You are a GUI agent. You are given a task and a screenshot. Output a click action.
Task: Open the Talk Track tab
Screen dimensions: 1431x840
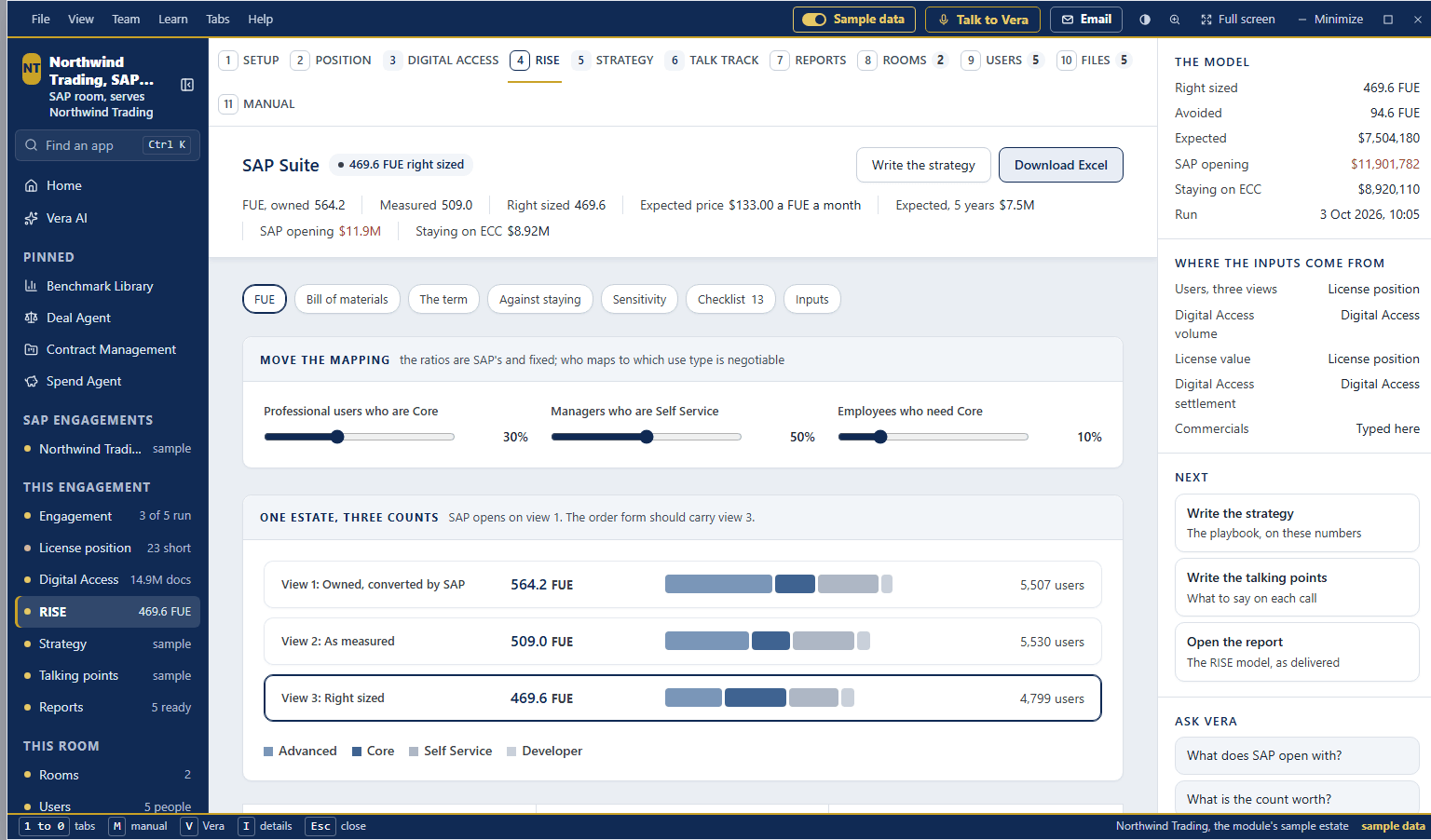coord(713,61)
